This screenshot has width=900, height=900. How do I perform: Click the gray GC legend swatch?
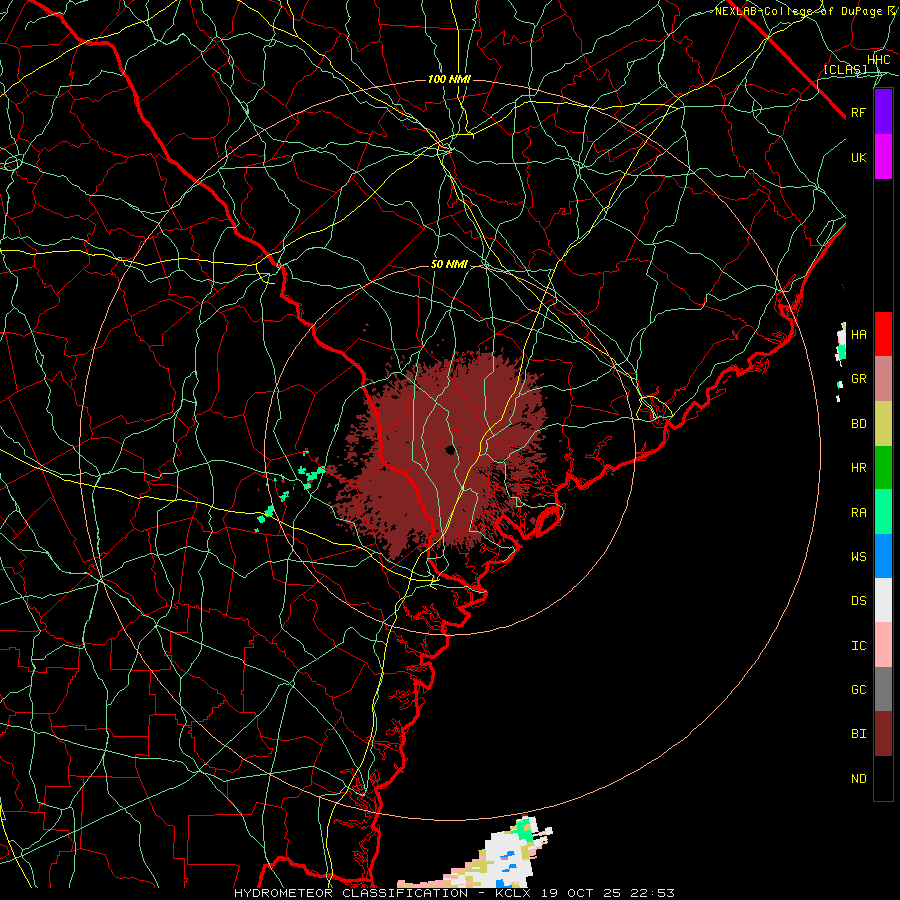tap(883, 689)
